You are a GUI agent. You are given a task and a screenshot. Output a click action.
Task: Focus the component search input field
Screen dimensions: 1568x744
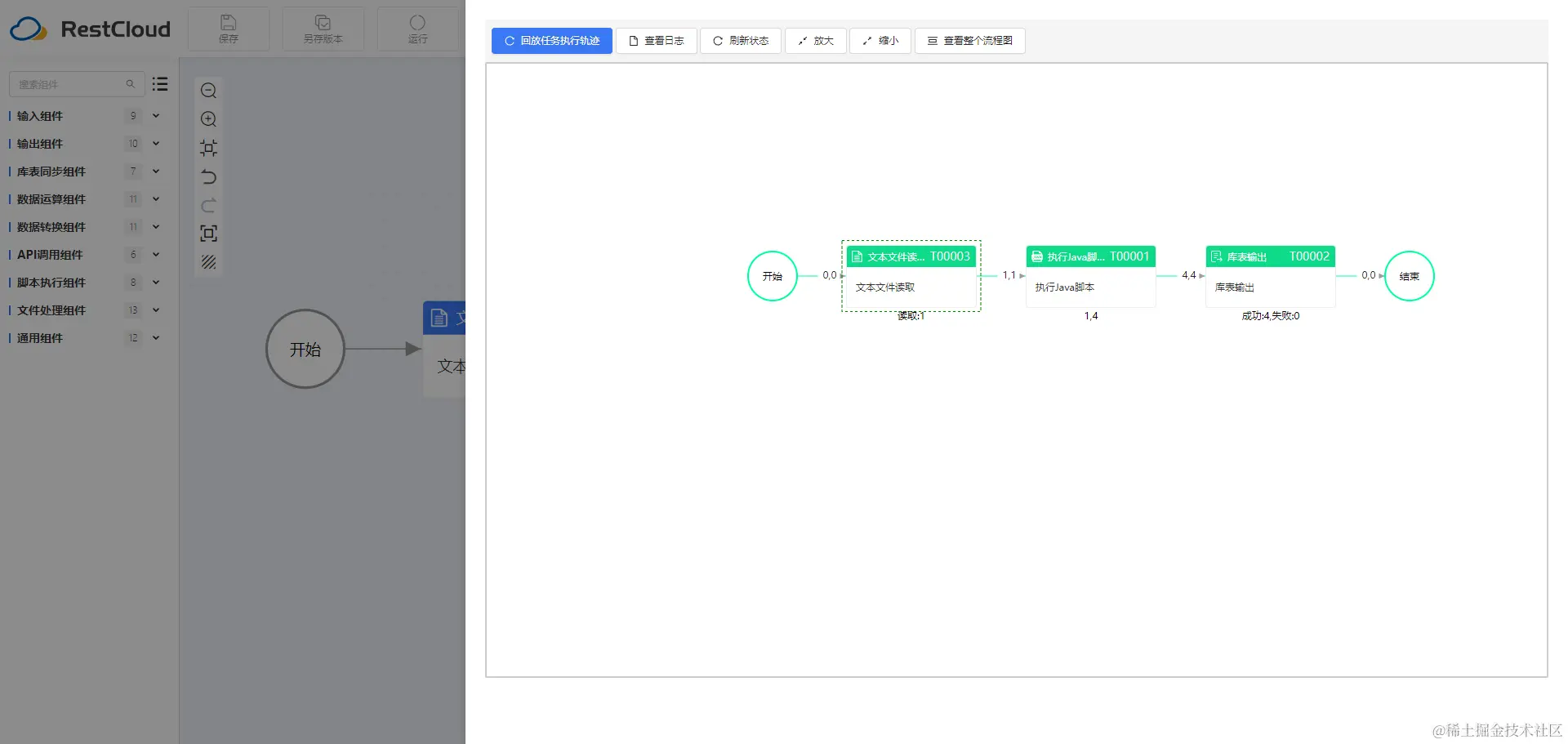tap(77, 84)
